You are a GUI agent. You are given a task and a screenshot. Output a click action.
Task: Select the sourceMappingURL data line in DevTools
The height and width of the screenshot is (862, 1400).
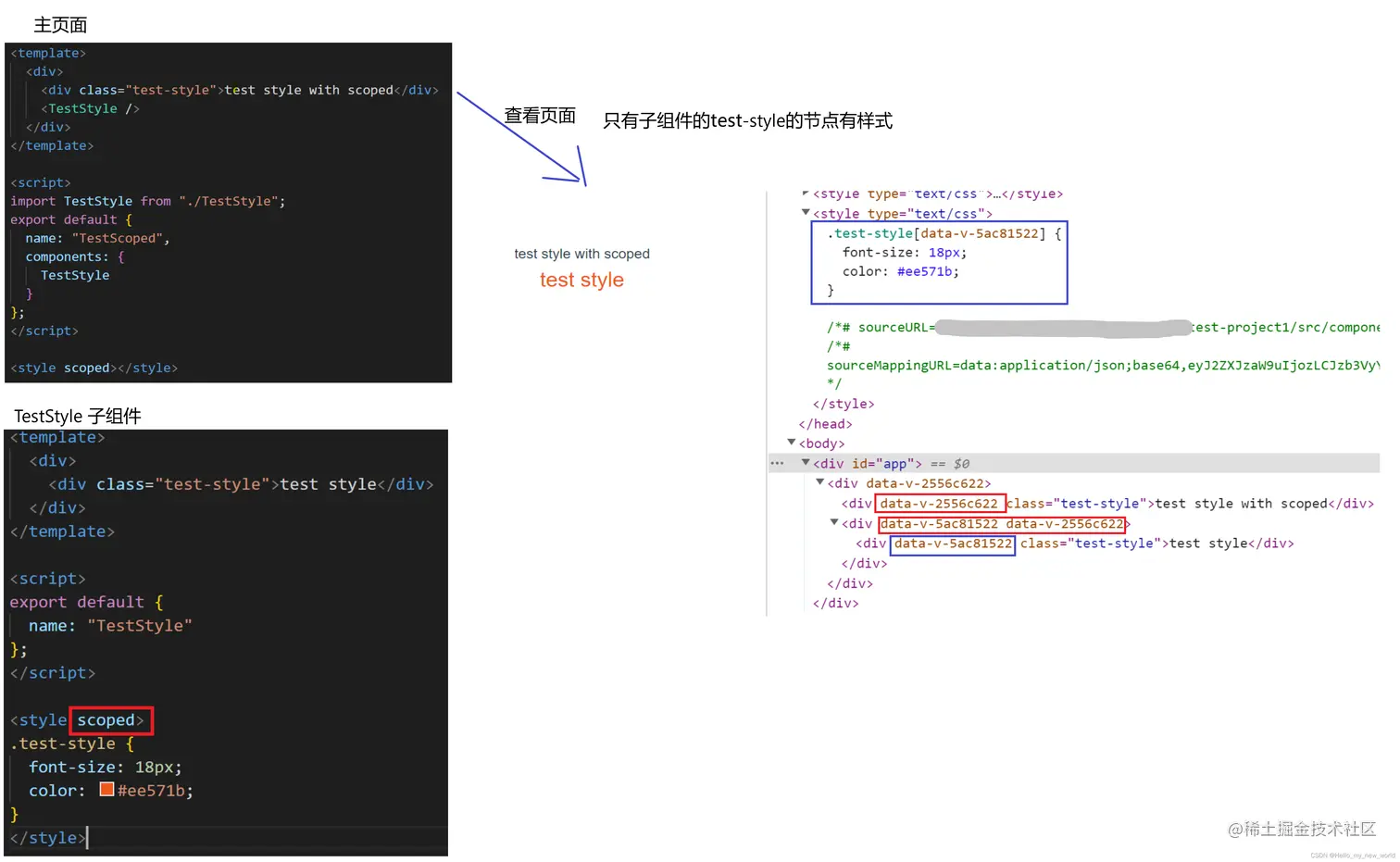pos(1103,365)
